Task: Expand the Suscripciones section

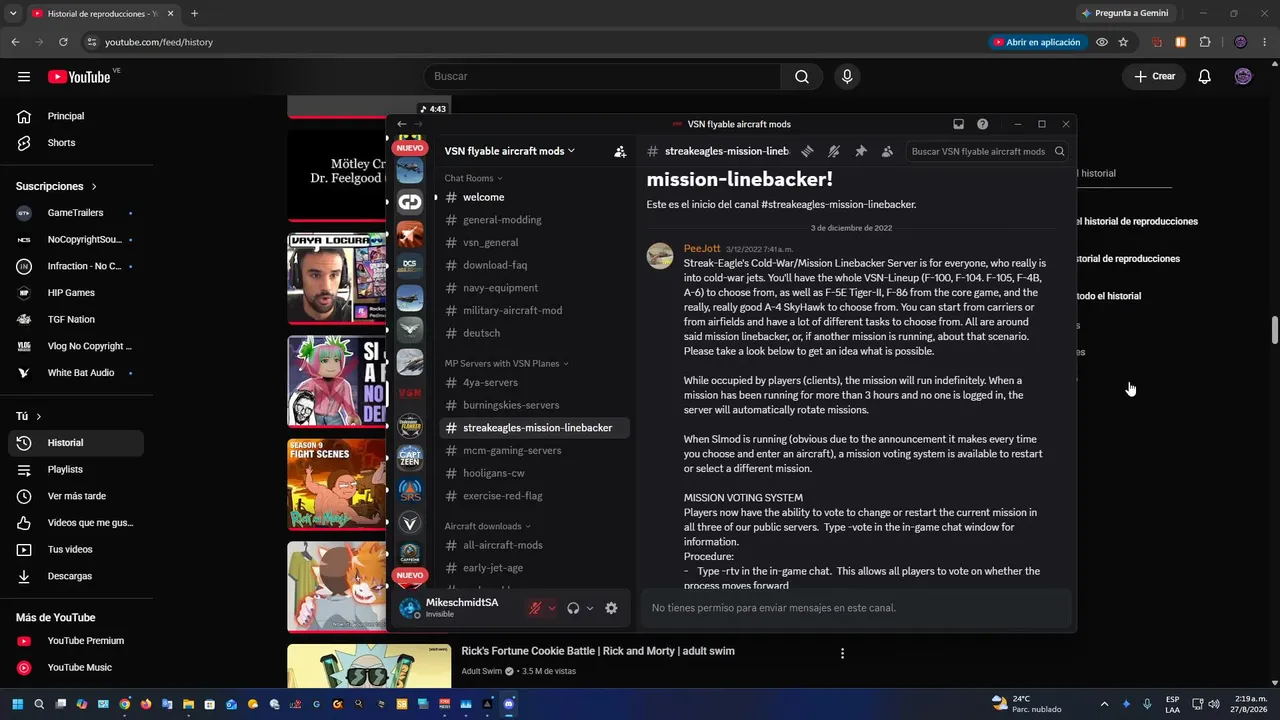Action: 57,186
